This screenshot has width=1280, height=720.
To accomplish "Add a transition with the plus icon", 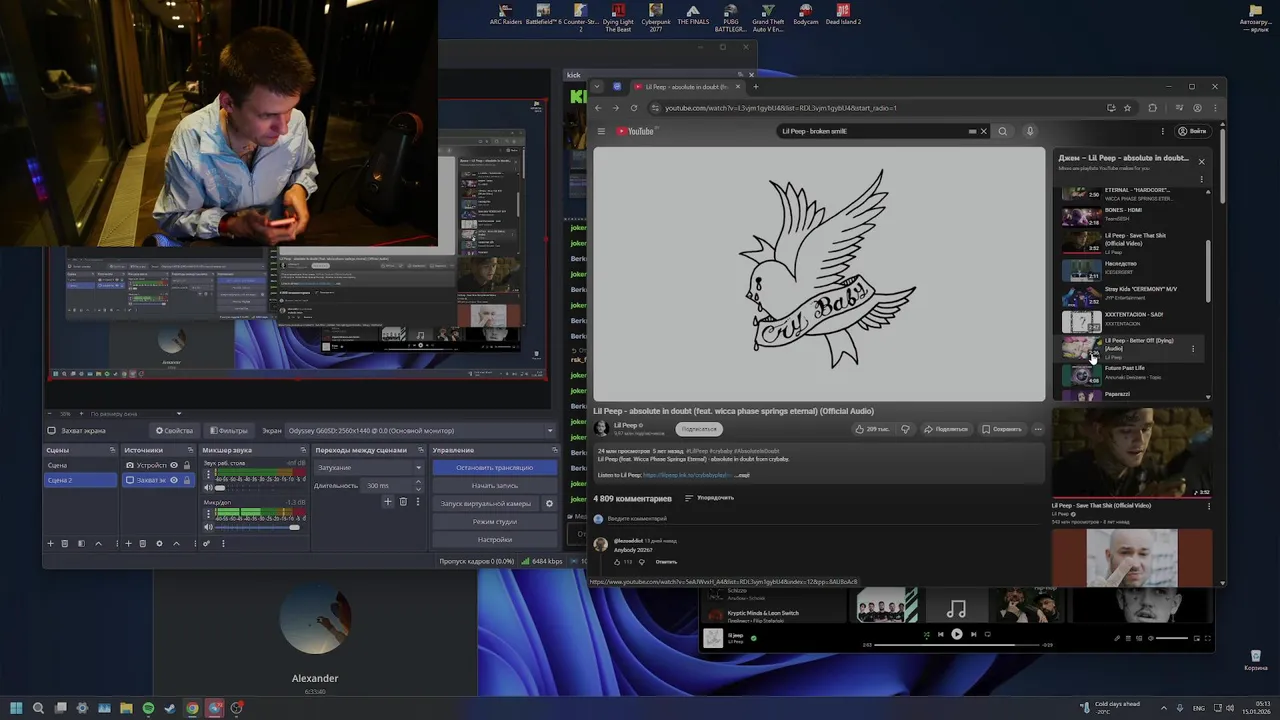I will 388,502.
